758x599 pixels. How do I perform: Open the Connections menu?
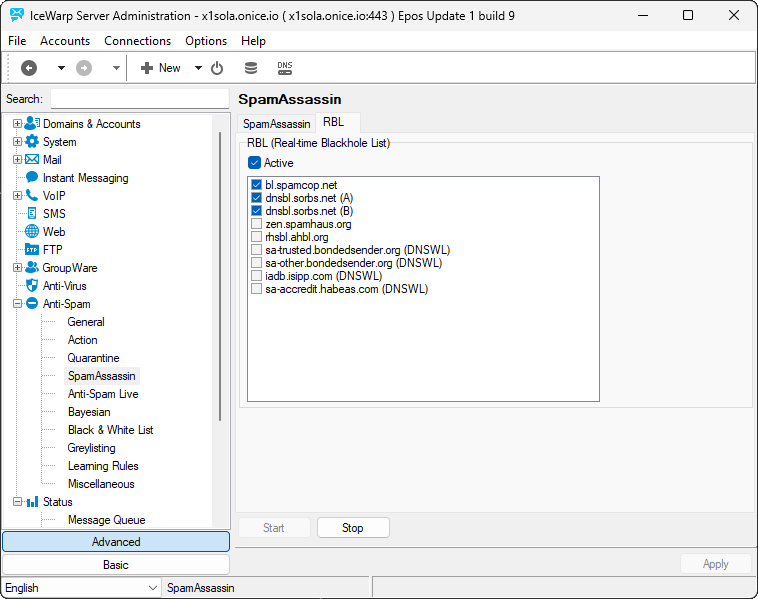(x=138, y=41)
